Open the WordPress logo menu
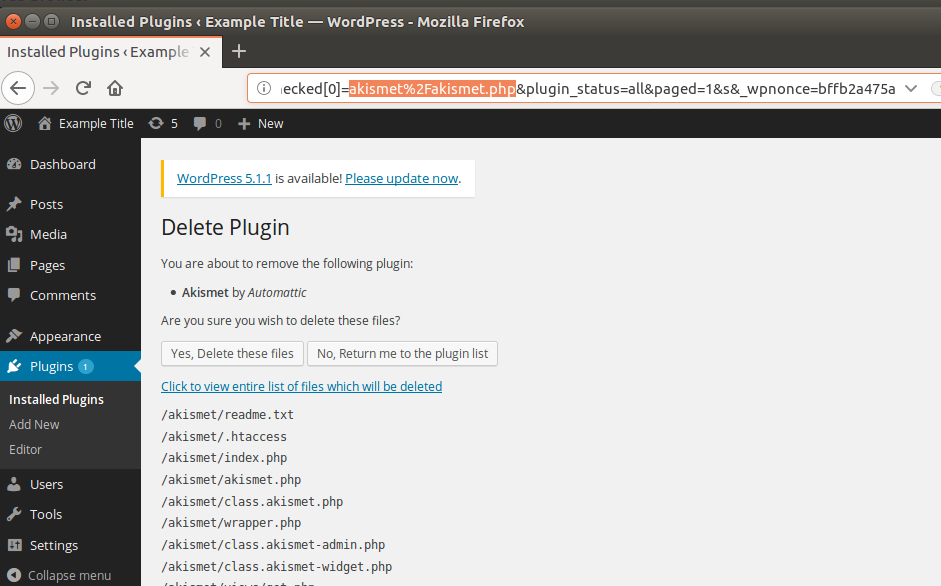Image resolution: width=941 pixels, height=586 pixels. (x=13, y=123)
